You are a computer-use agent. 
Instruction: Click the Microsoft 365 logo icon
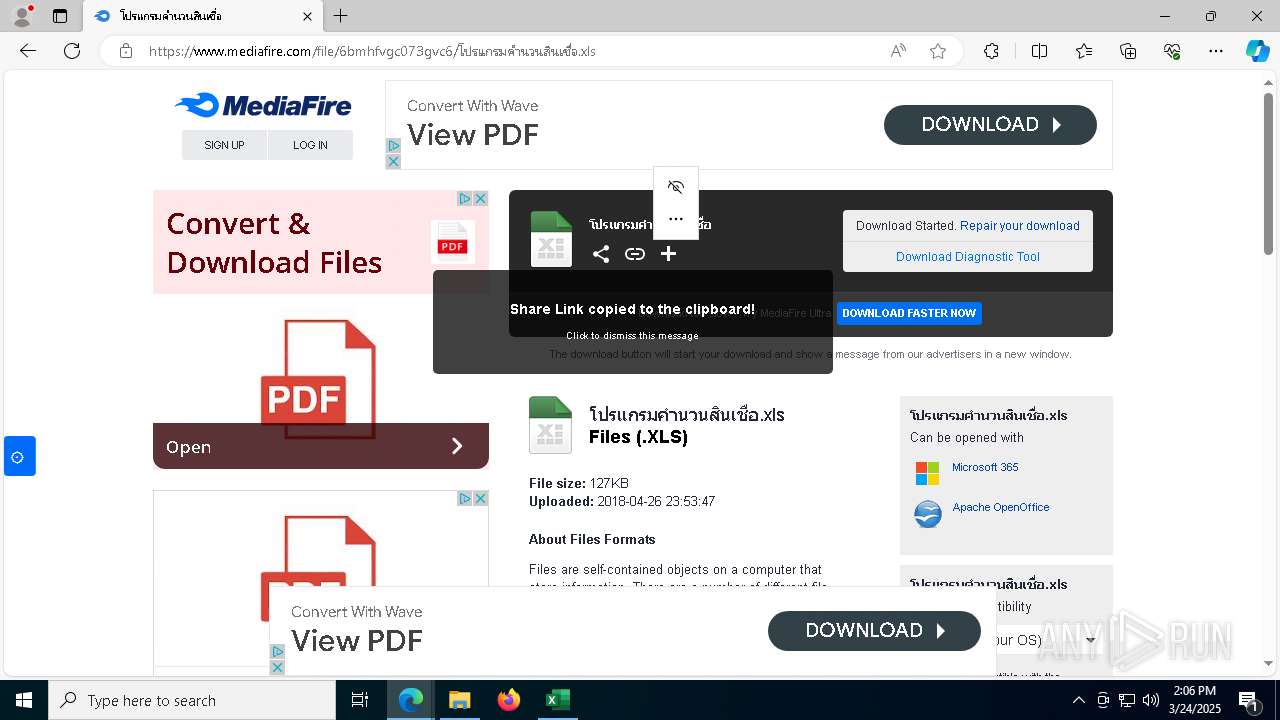[928, 473]
